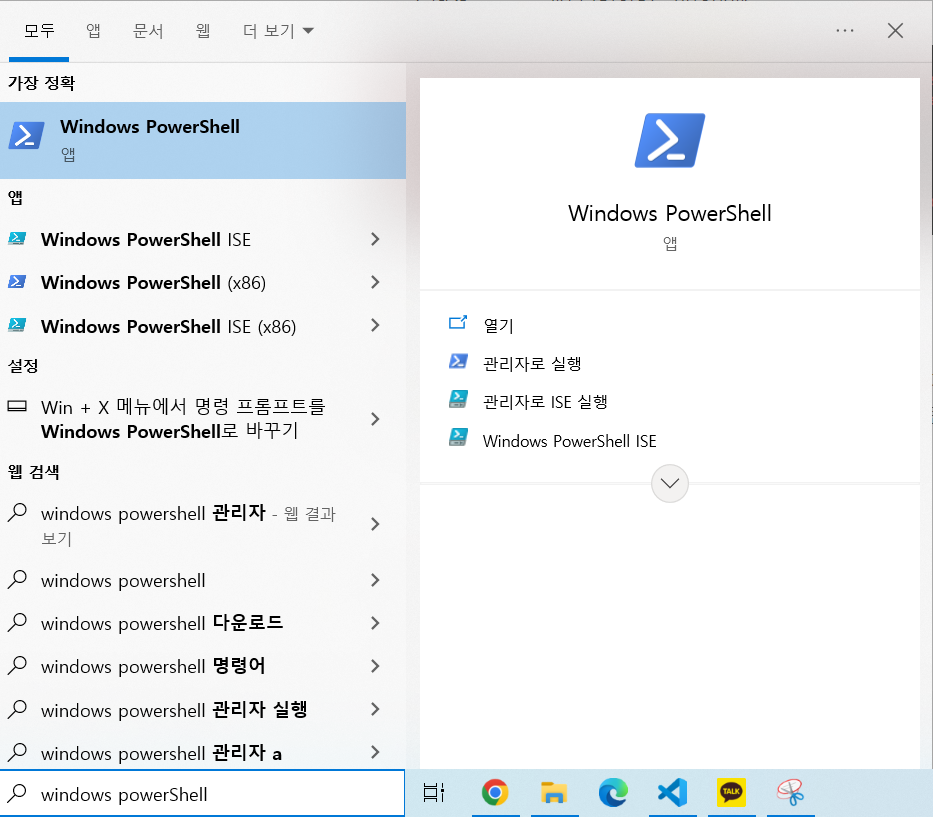Switch to the 문서 tab

tap(148, 30)
